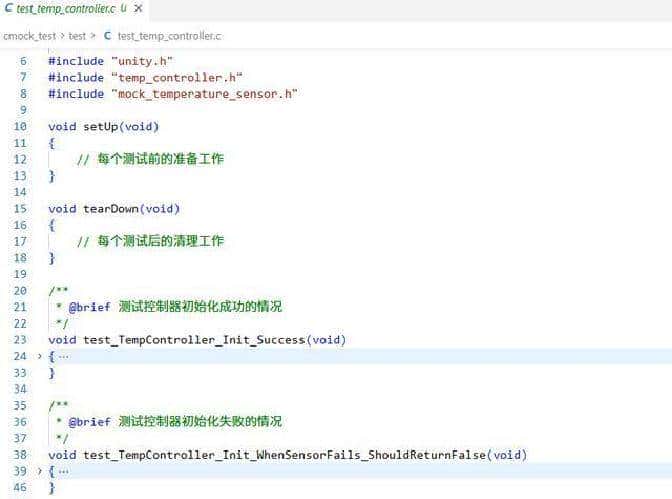Click the @brief 测试控制器初始化失败的情况 comment

[x=175, y=422]
